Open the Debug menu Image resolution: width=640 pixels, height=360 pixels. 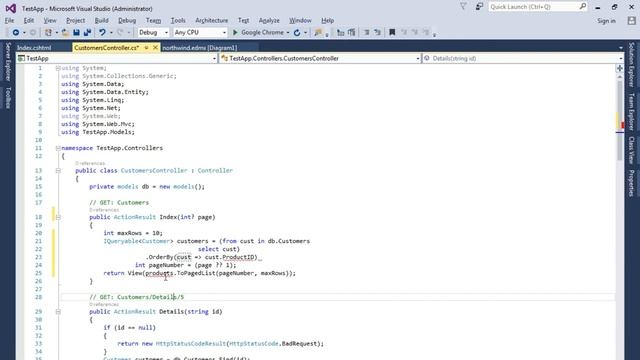point(127,20)
